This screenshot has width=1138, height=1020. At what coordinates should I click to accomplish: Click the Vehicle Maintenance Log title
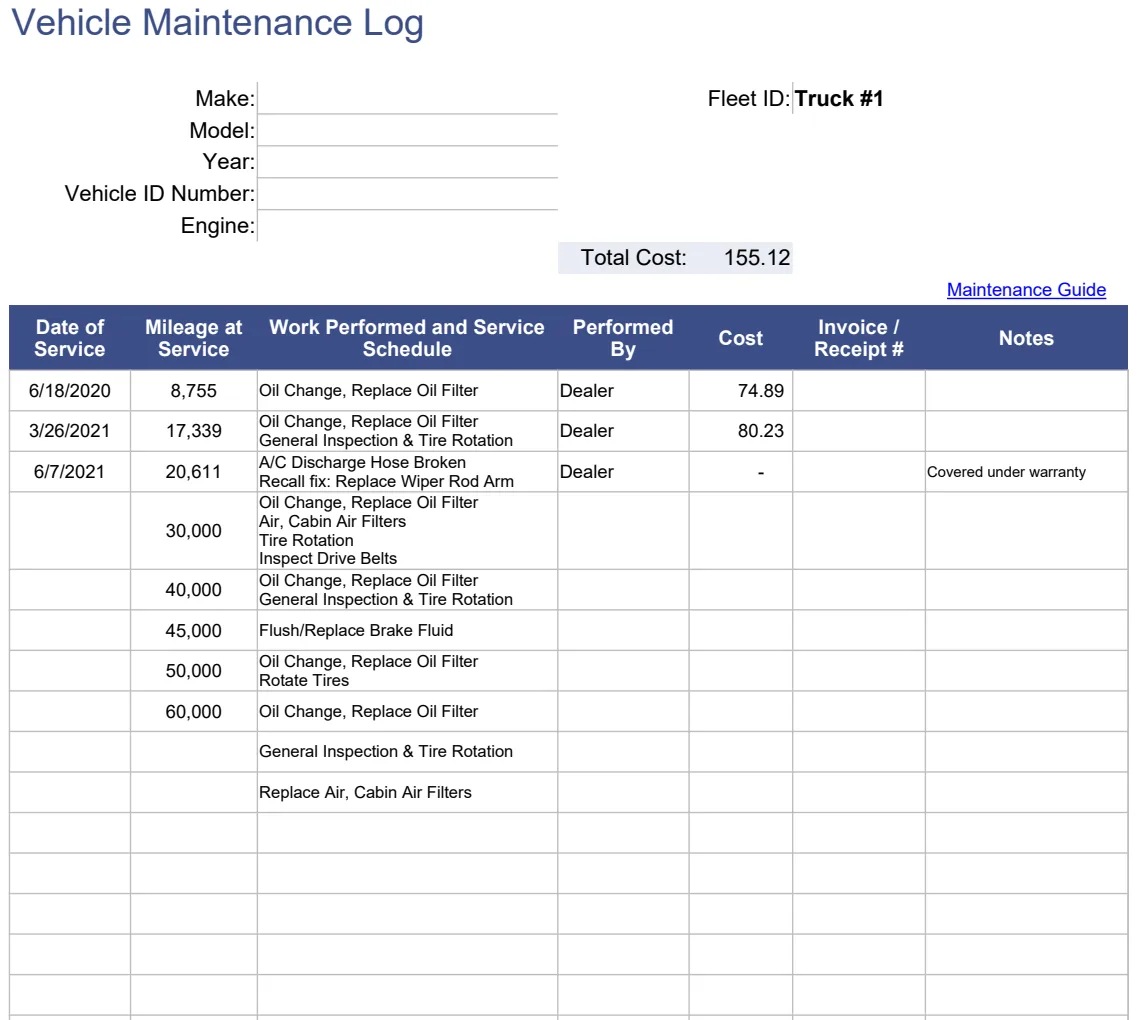click(x=218, y=23)
